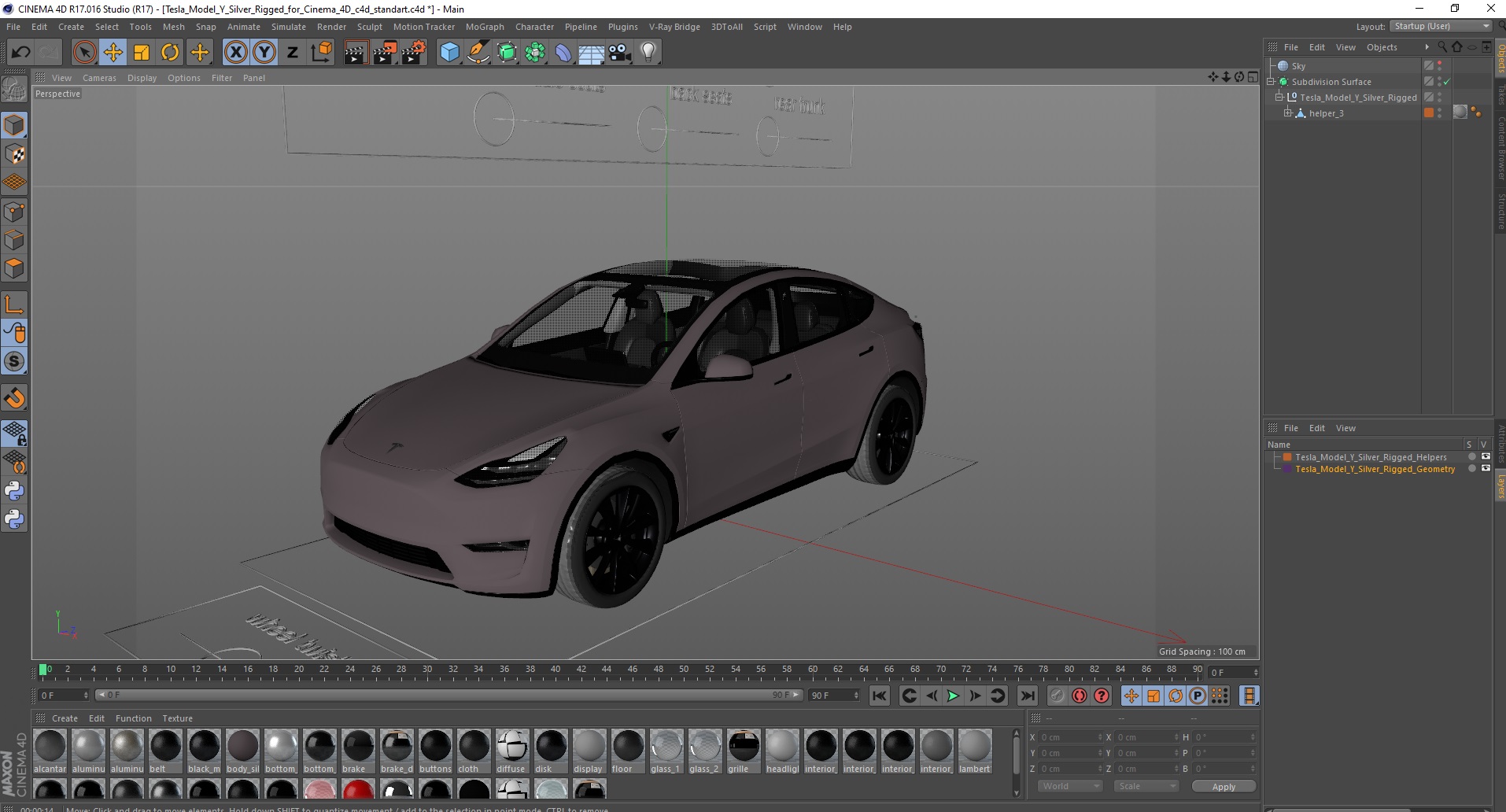1506x812 pixels.
Task: Toggle Y axis lock
Action: coord(264,53)
